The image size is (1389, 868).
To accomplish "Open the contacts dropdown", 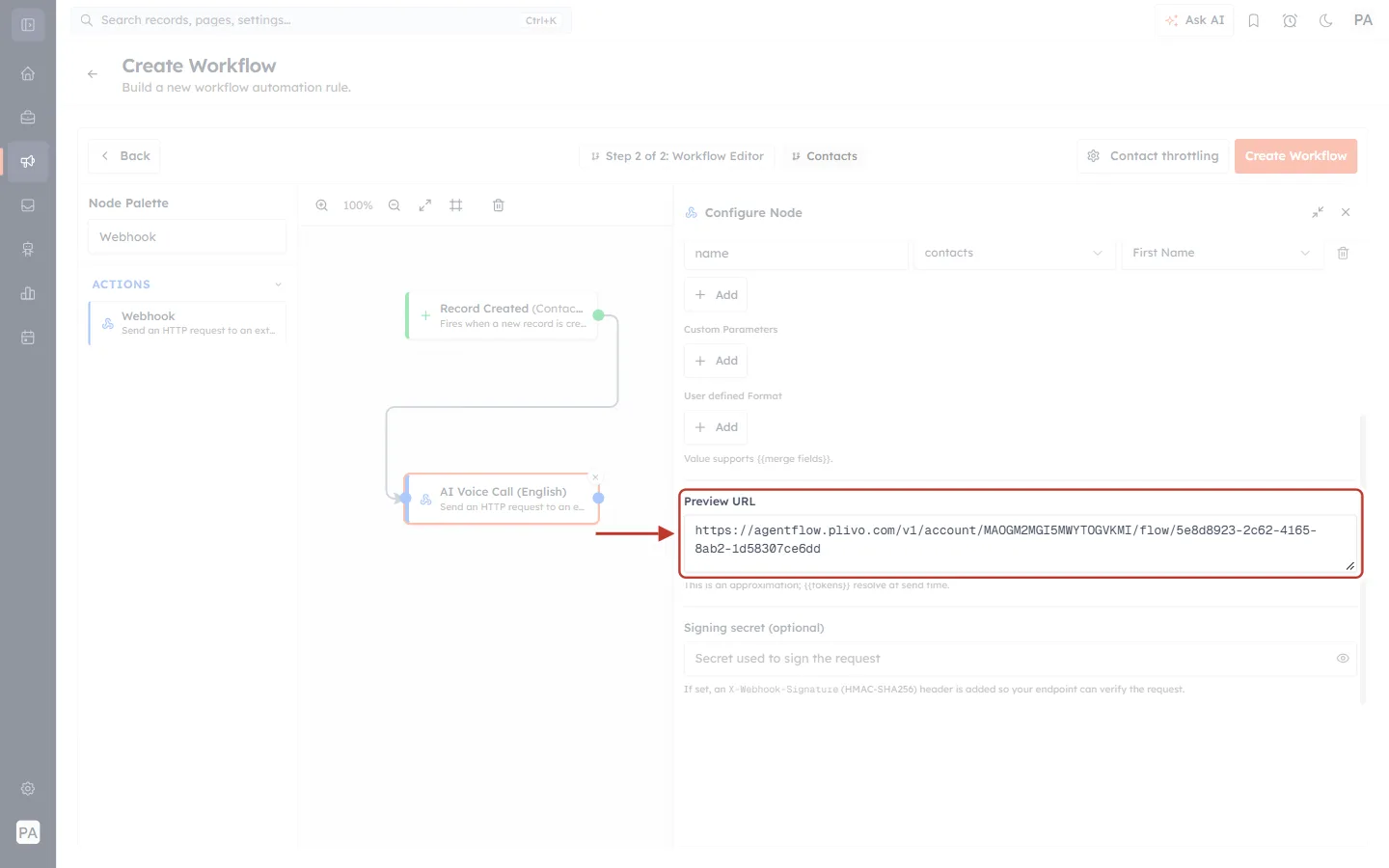I will [x=1014, y=253].
